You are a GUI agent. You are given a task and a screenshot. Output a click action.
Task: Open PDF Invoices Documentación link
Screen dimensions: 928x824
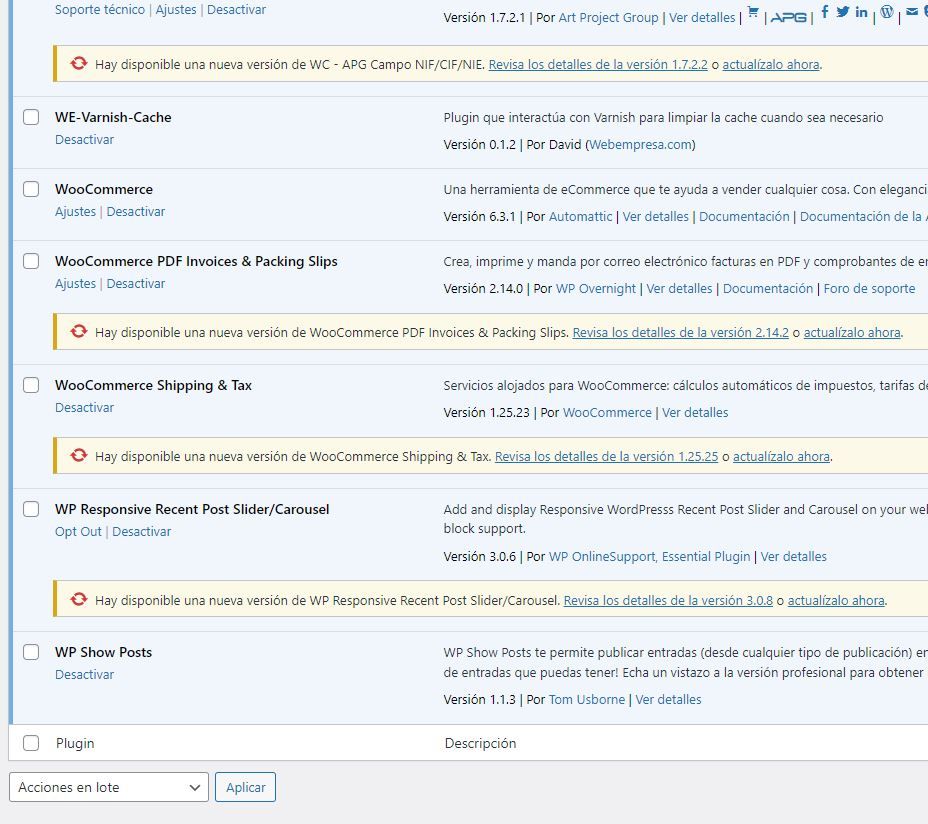(768, 289)
